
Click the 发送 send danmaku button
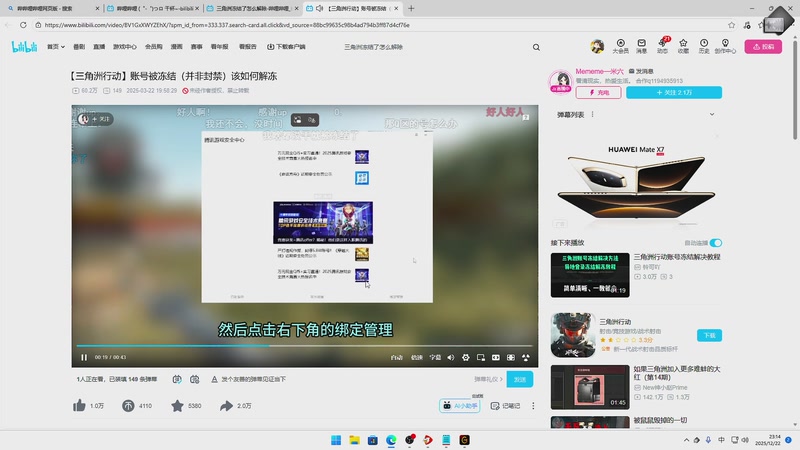520,379
